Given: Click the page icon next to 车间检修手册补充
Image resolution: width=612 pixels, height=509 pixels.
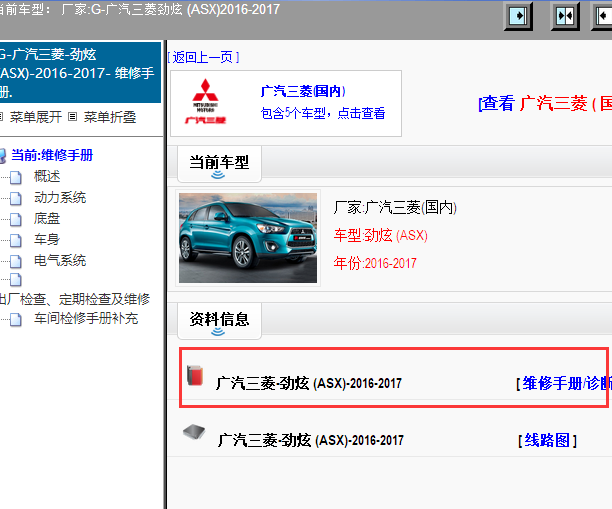Looking at the screenshot, I should pyautogui.click(x=16, y=319).
